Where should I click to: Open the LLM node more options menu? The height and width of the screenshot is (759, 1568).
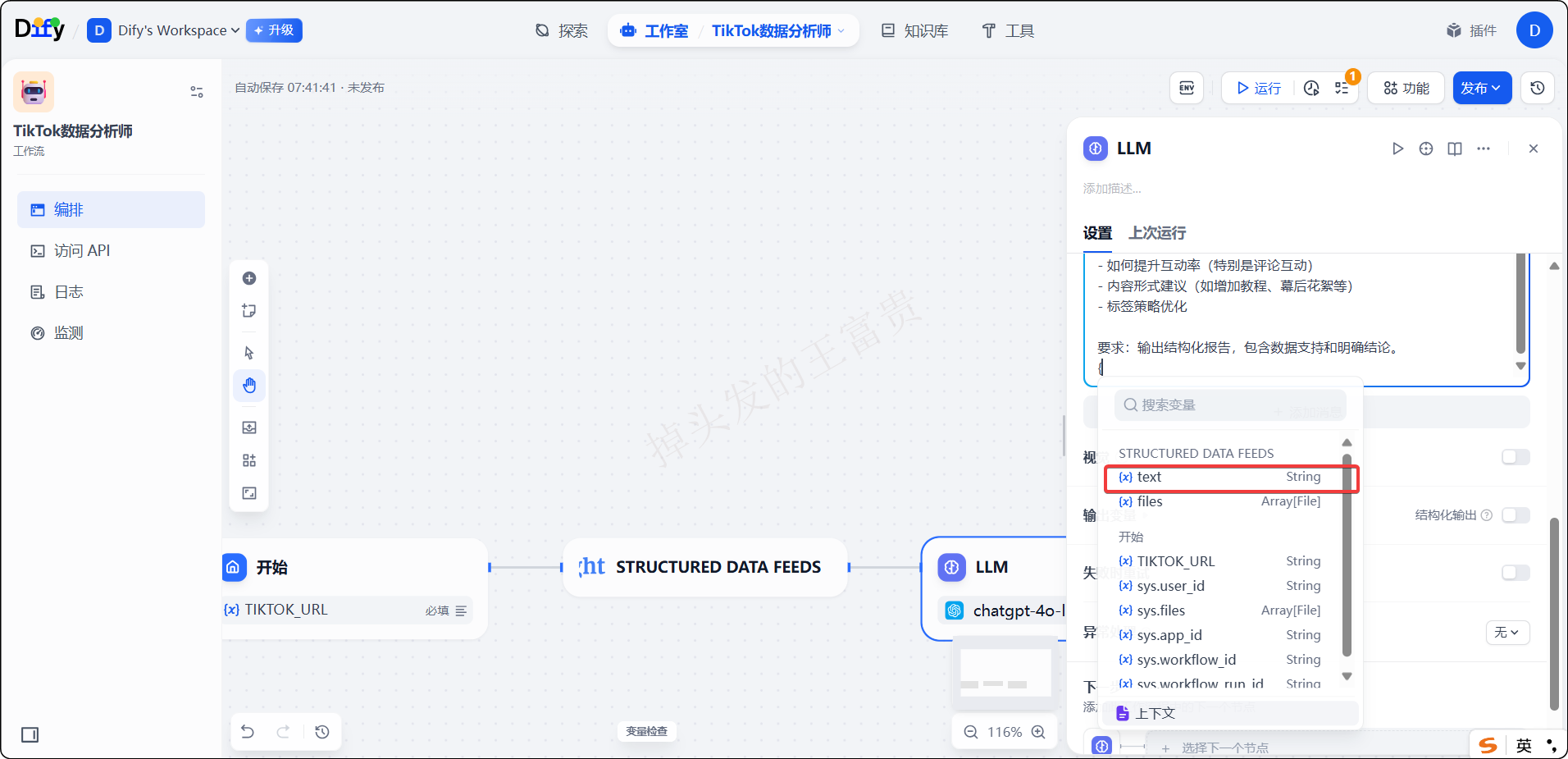1484,149
